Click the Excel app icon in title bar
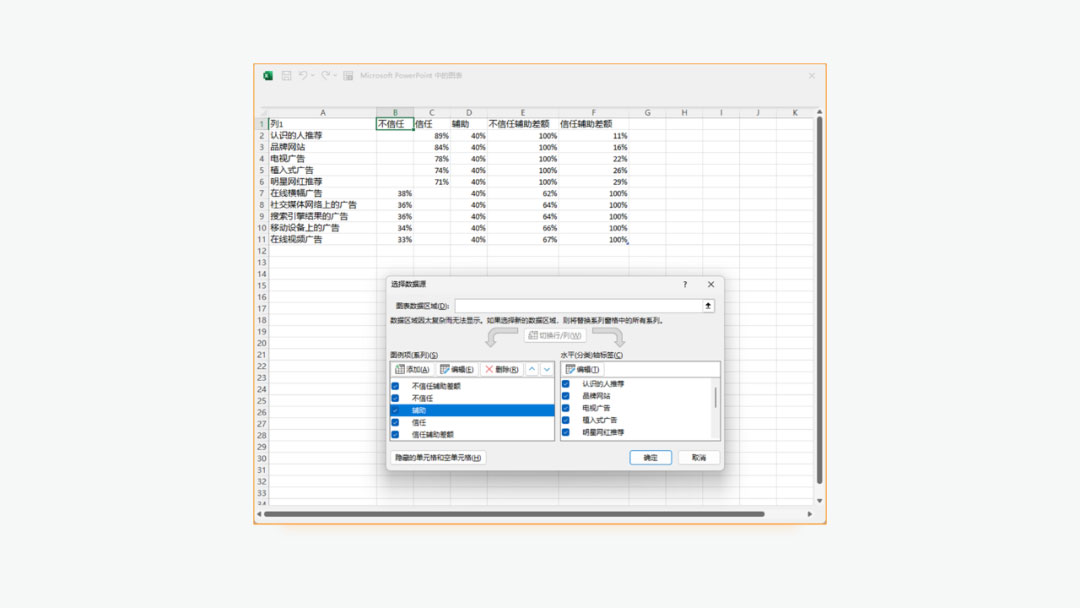This screenshot has height=608, width=1080. (268, 76)
